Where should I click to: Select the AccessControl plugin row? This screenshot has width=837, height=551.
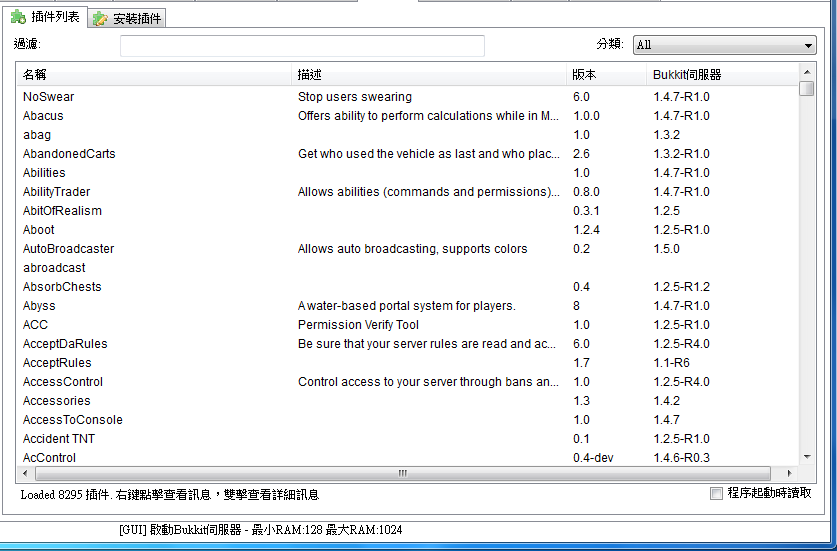tap(63, 382)
